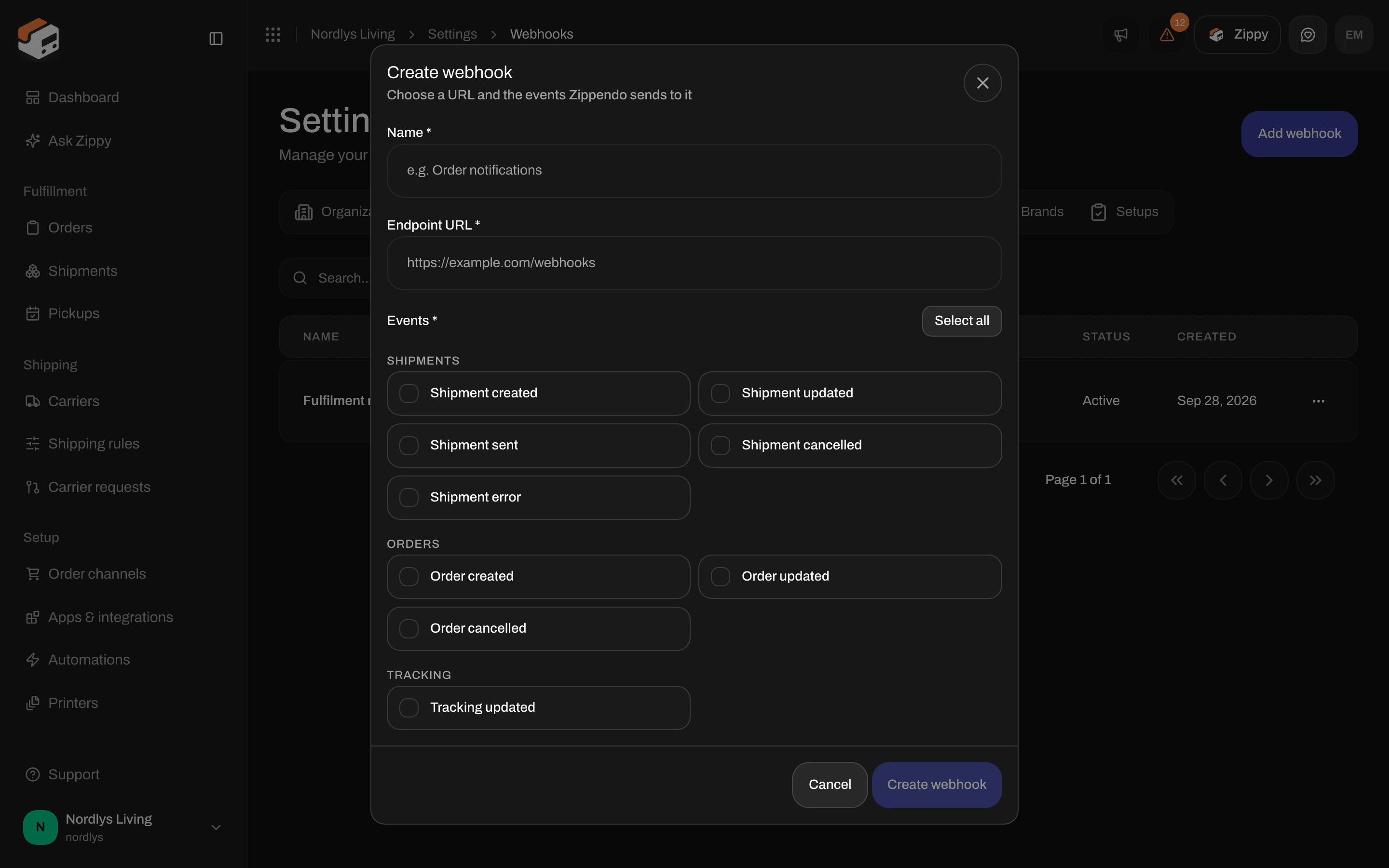Image resolution: width=1389 pixels, height=868 pixels.
Task: Check the Shipment sent event
Action: tap(409, 446)
